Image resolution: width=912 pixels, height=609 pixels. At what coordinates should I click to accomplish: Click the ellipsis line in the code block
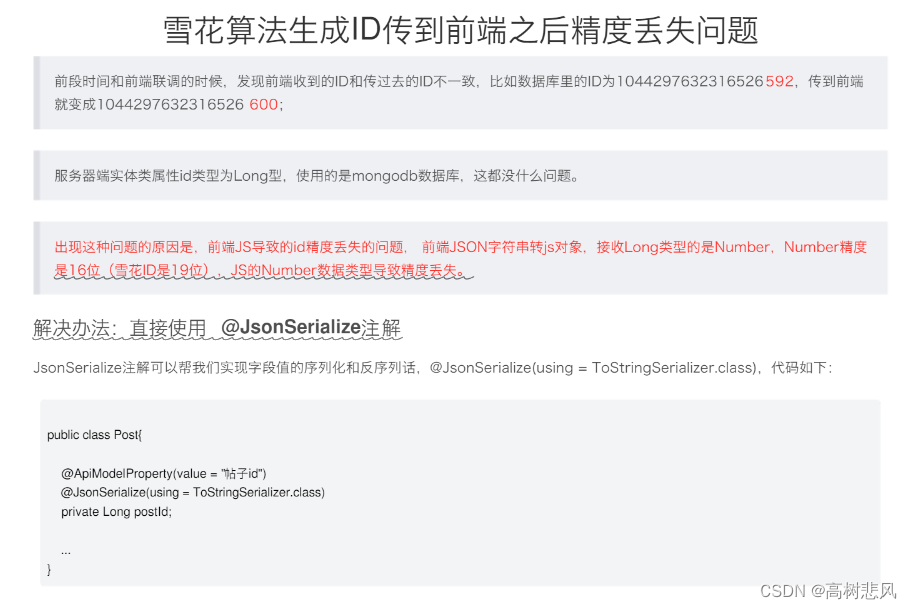[x=66, y=551]
